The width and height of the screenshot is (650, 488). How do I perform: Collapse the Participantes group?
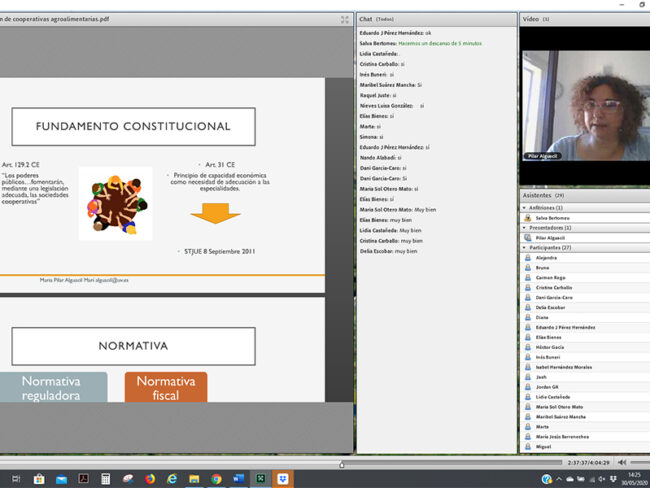(526, 247)
